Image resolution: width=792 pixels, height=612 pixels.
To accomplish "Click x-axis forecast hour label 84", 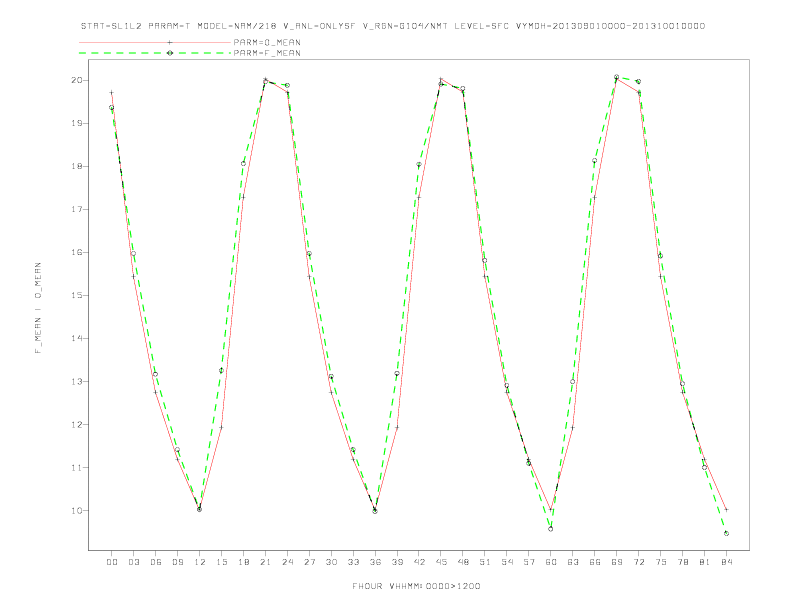I will [x=726, y=562].
